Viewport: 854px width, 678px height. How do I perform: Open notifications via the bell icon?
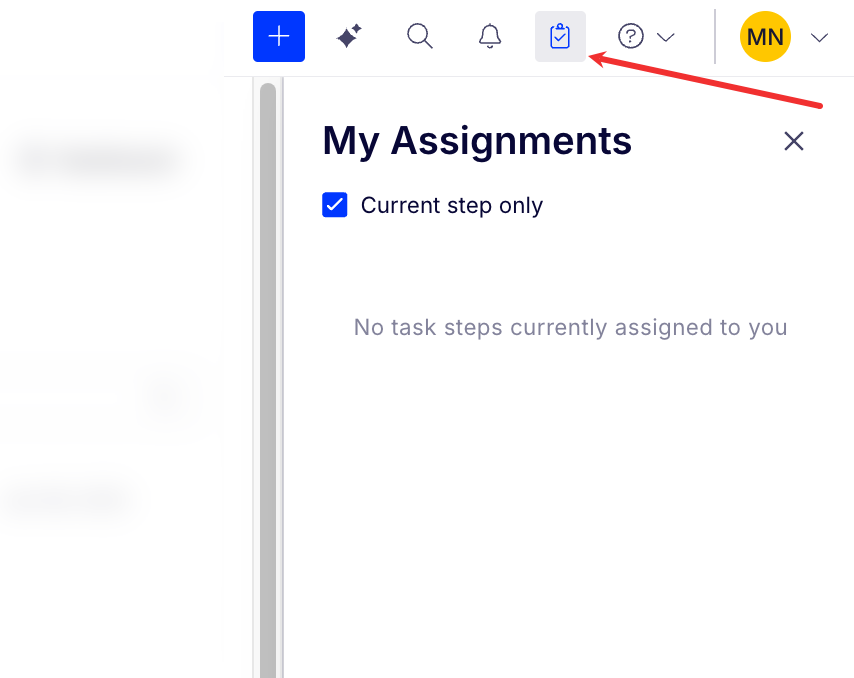click(490, 36)
